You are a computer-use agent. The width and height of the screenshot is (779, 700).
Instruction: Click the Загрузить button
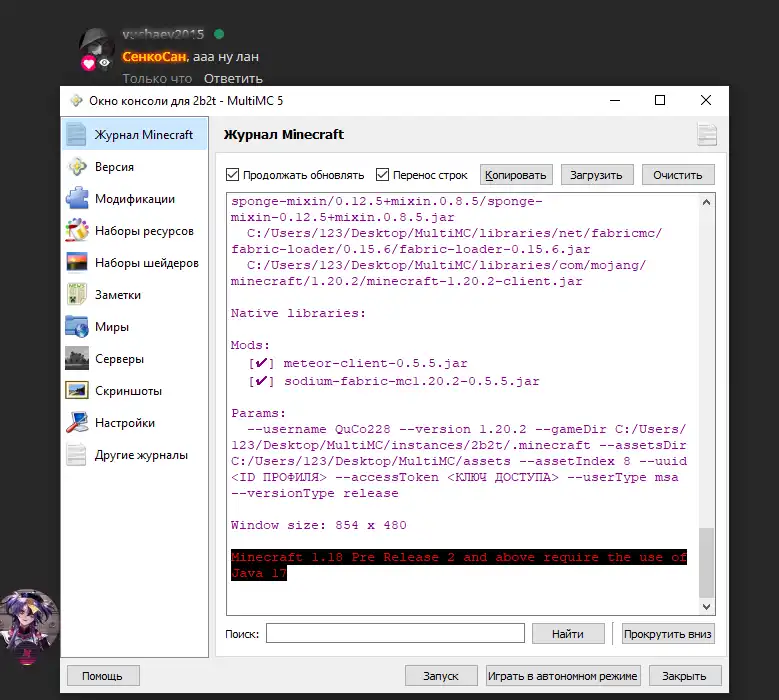pyautogui.click(x=597, y=175)
